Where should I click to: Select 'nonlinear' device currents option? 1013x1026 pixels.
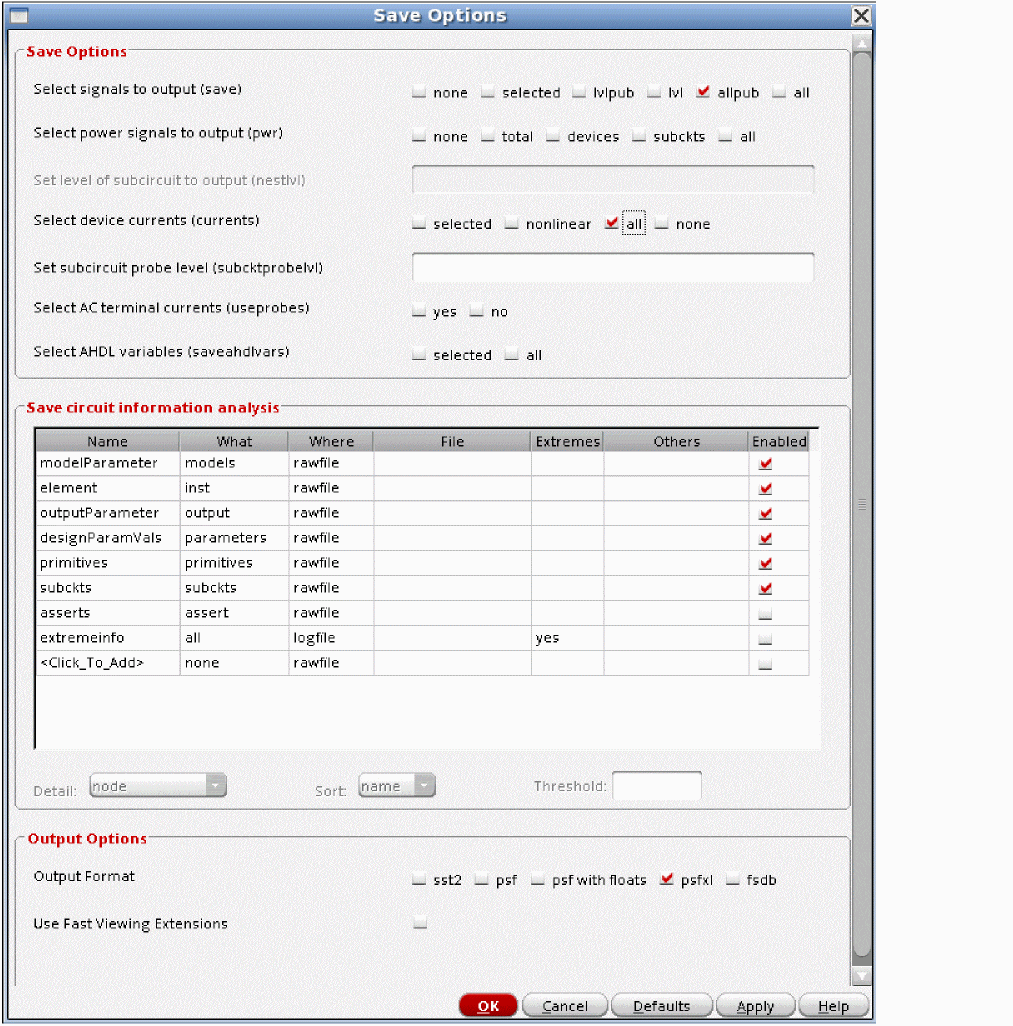pyautogui.click(x=512, y=225)
